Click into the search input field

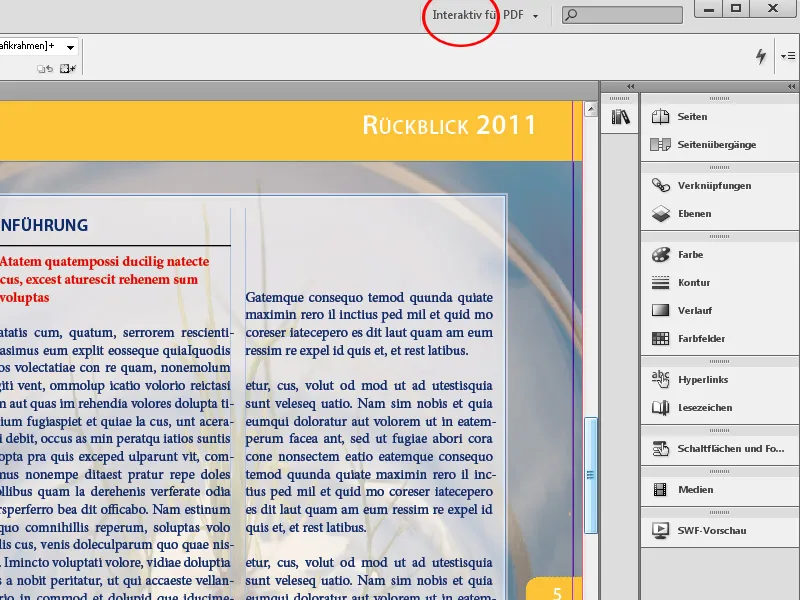click(622, 14)
